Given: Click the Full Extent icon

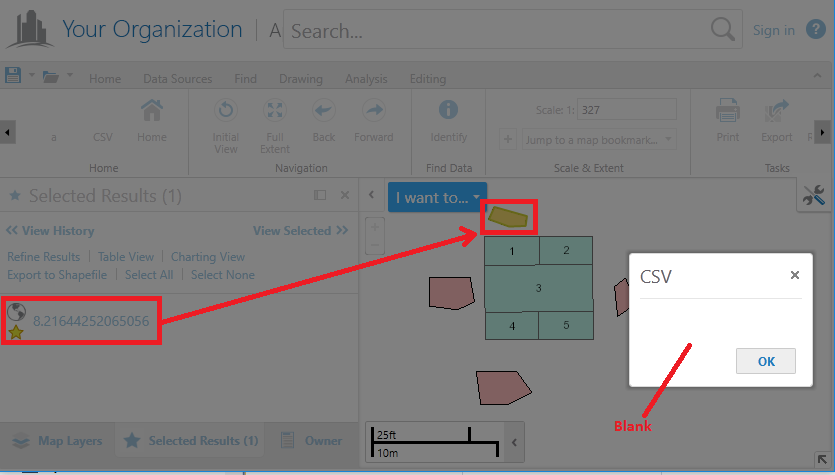Looking at the screenshot, I should [x=275, y=111].
